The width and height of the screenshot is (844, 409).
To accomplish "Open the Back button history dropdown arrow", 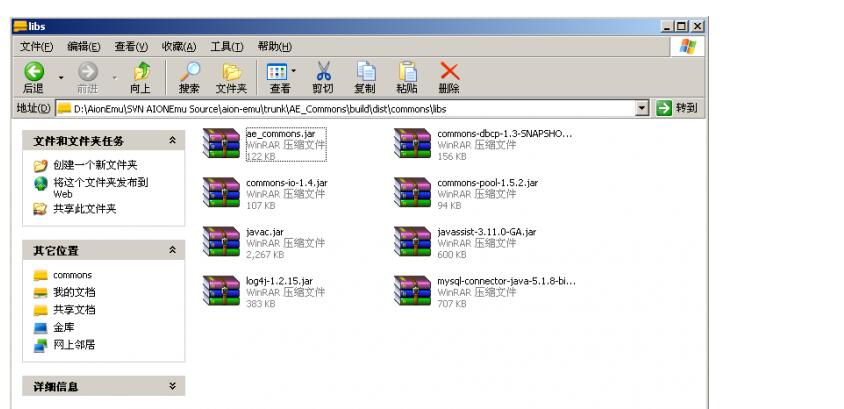I will click(61, 77).
